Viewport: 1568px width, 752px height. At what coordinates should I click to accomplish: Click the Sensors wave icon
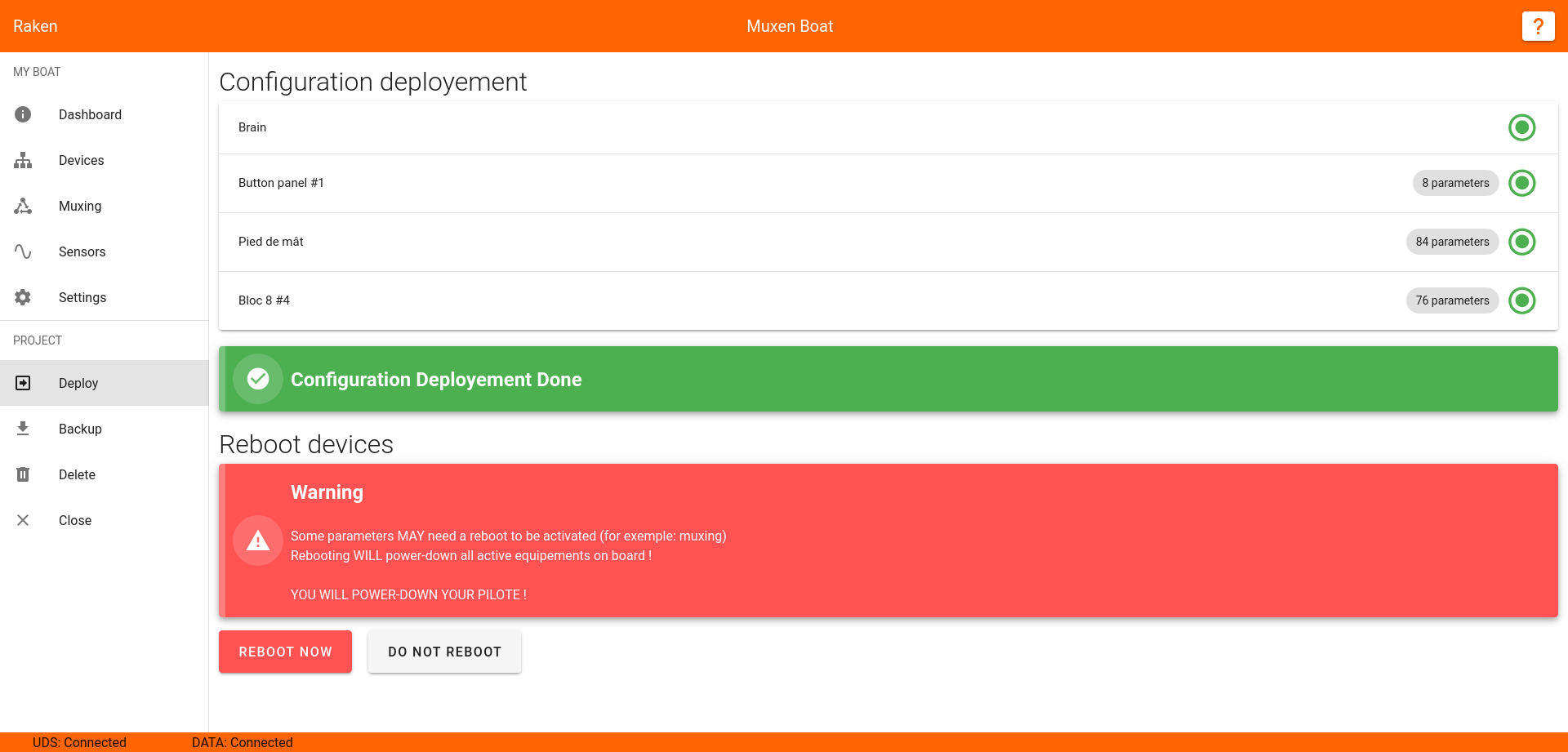[x=23, y=251]
